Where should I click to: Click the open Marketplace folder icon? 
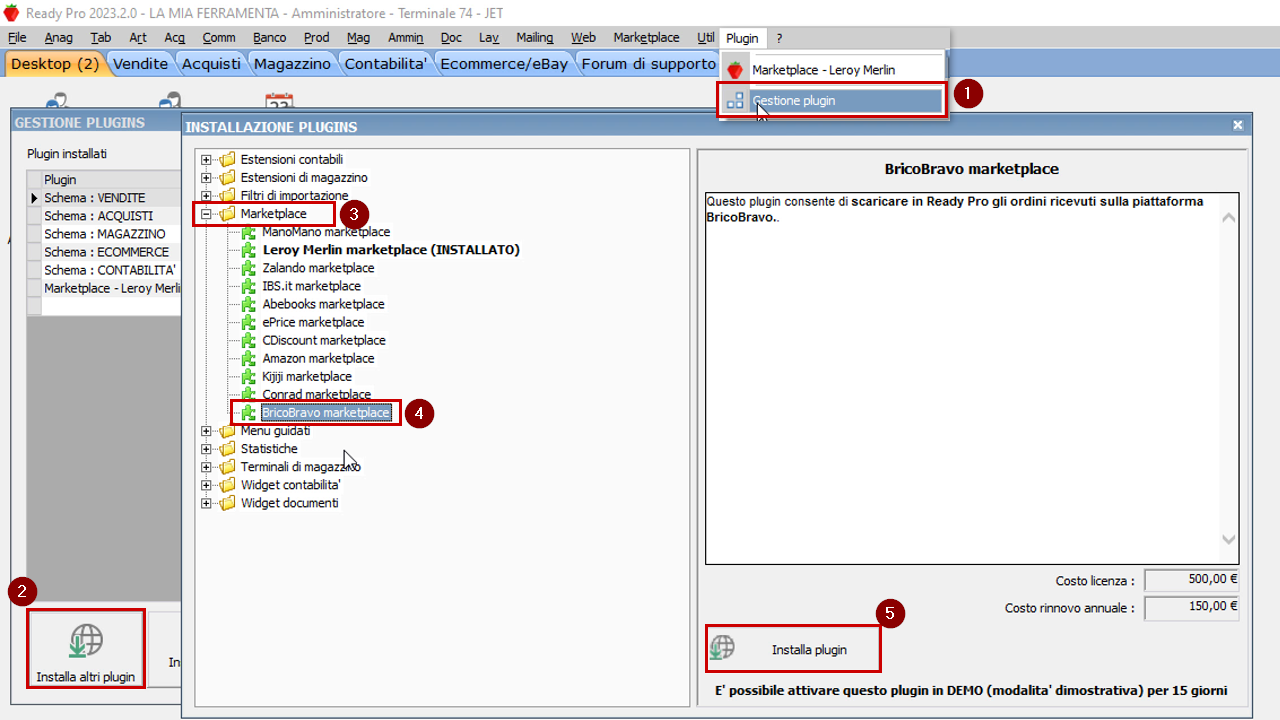tap(227, 213)
